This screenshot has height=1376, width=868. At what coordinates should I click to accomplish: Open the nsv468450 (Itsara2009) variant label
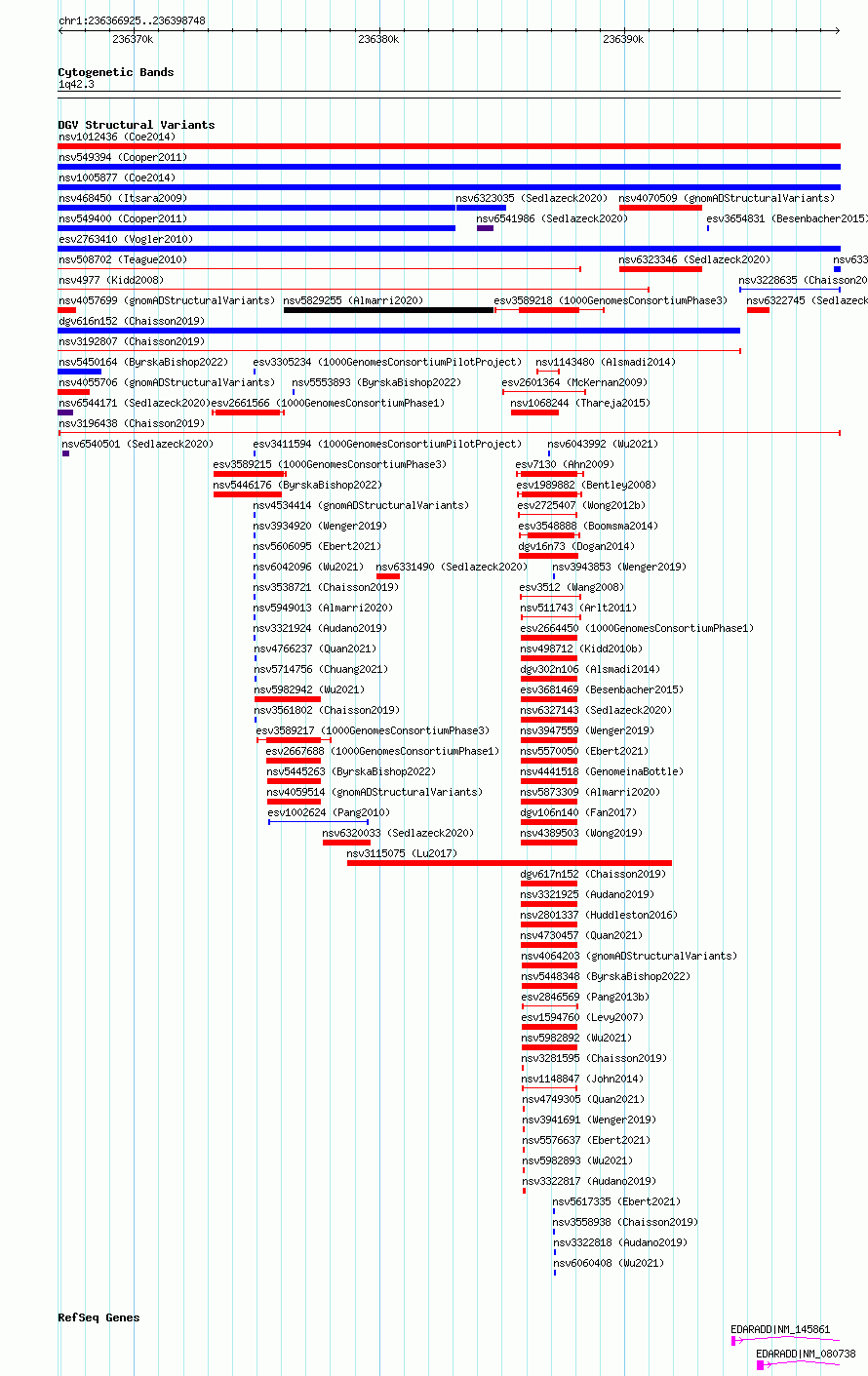[122, 198]
